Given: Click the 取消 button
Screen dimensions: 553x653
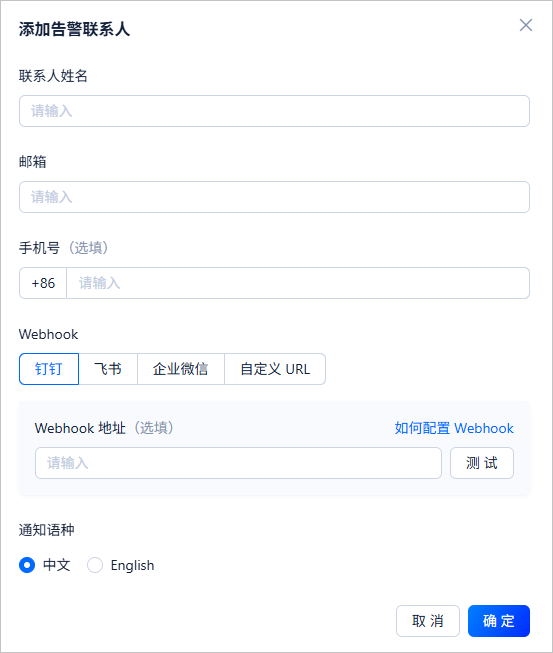Looking at the screenshot, I should (x=428, y=621).
